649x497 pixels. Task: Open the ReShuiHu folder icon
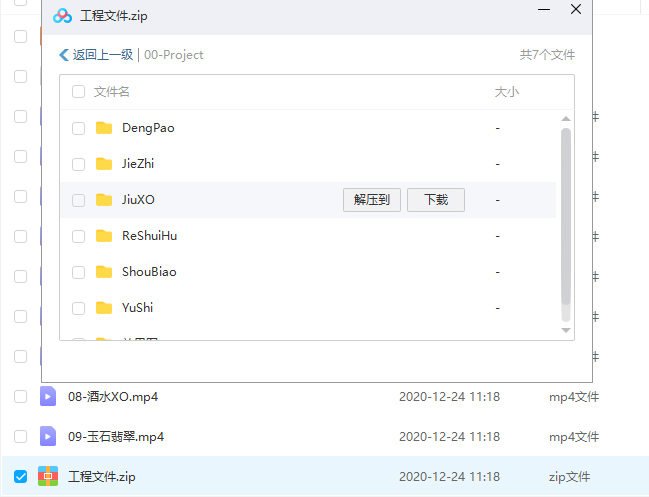(103, 236)
